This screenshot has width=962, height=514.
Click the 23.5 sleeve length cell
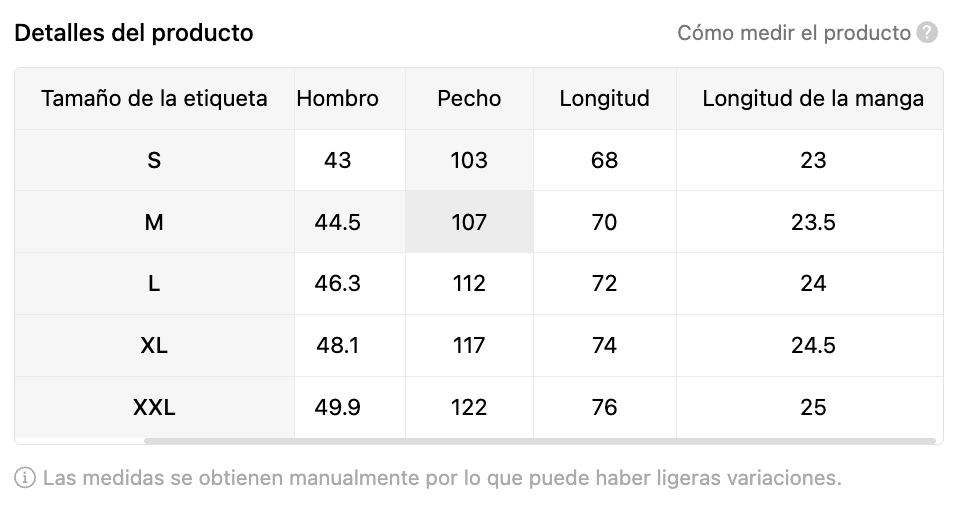coord(813,222)
